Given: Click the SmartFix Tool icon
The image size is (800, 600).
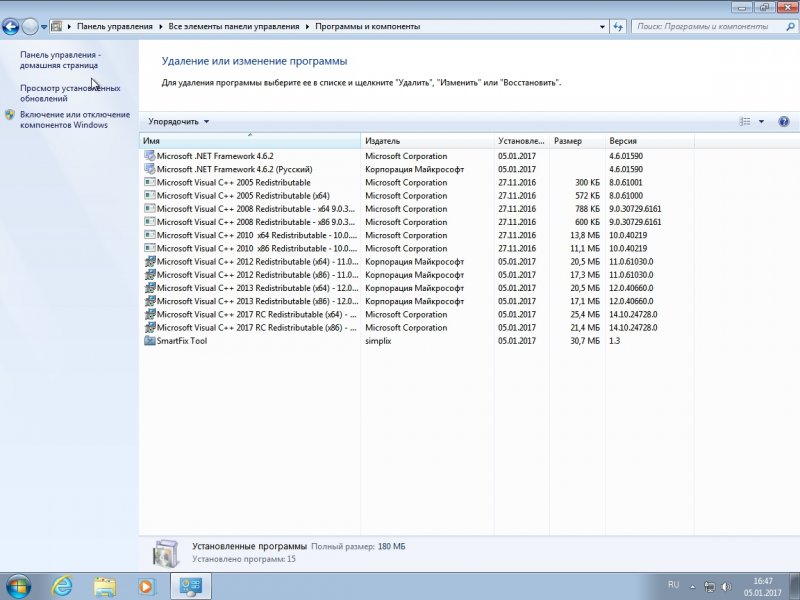Looking at the screenshot, I should pyautogui.click(x=149, y=341).
